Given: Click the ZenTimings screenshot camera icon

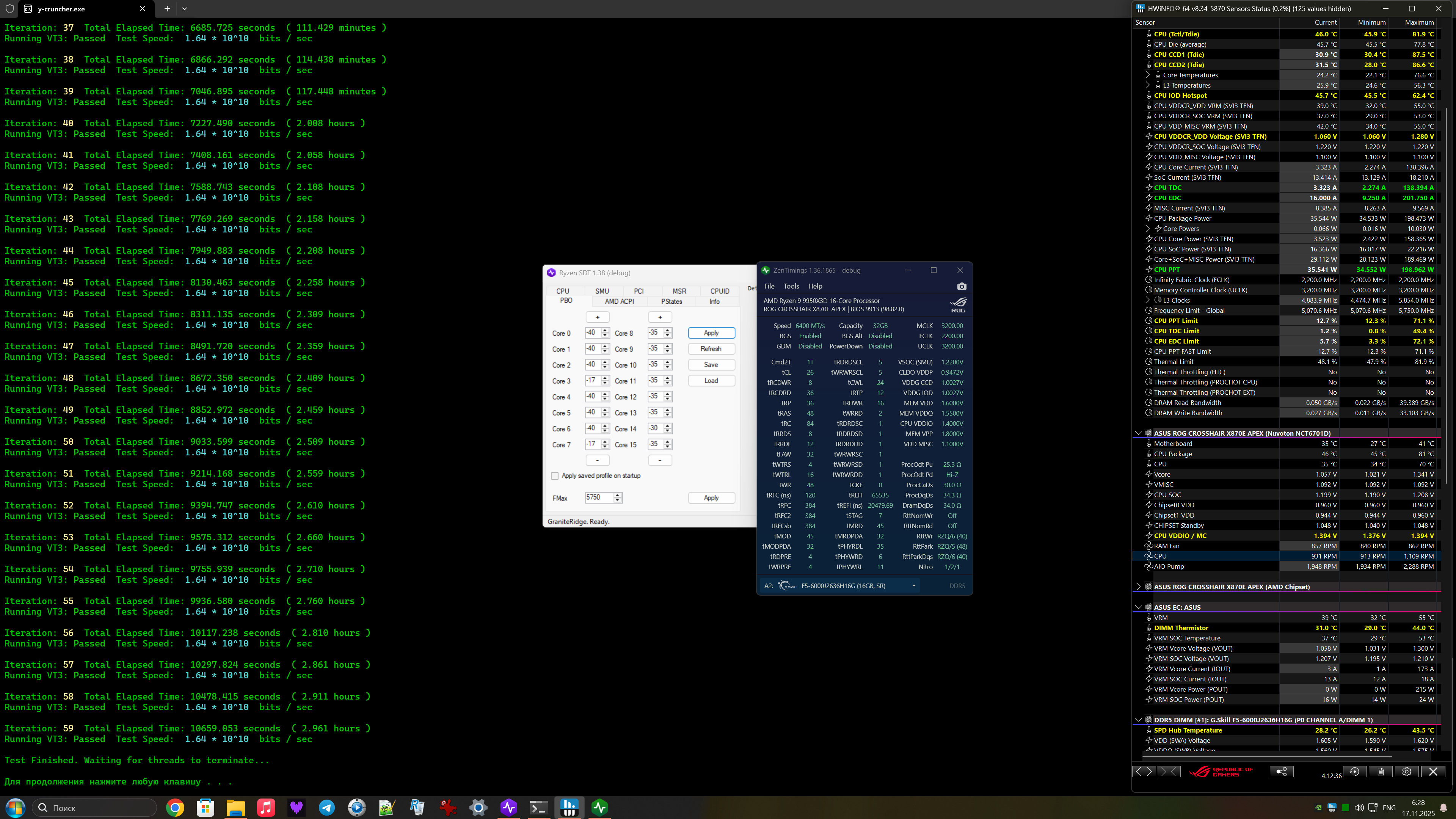Looking at the screenshot, I should point(962,286).
